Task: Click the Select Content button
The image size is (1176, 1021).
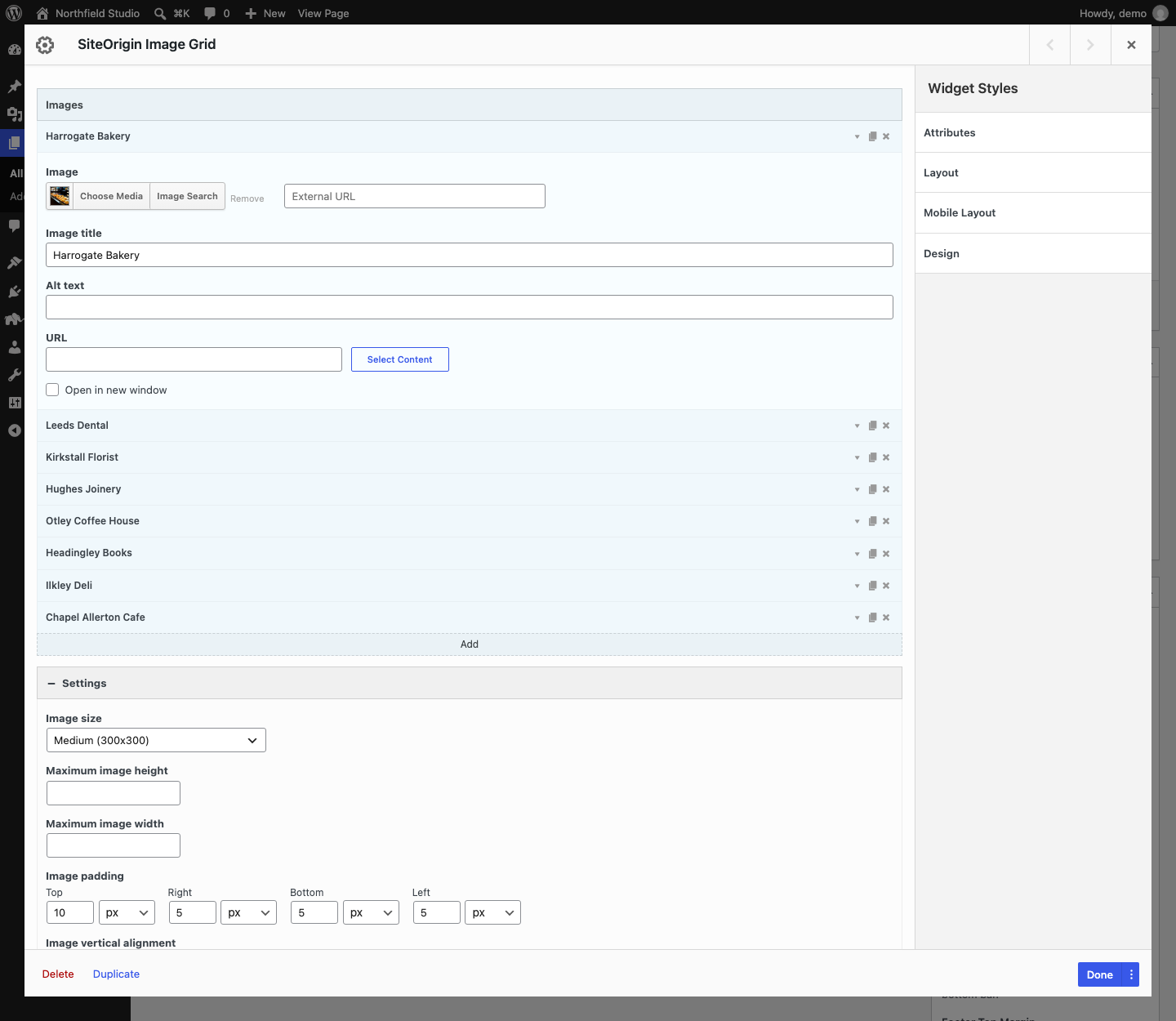Action: (x=400, y=359)
